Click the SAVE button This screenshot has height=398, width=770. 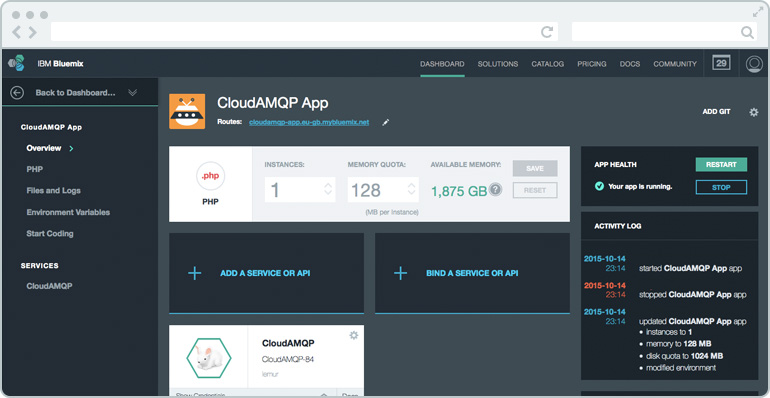tap(535, 168)
